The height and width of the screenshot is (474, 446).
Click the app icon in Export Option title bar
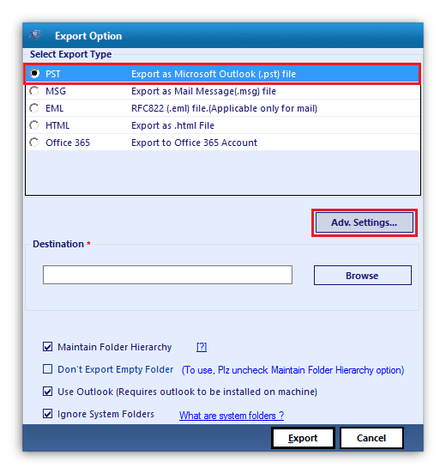pyautogui.click(x=35, y=35)
